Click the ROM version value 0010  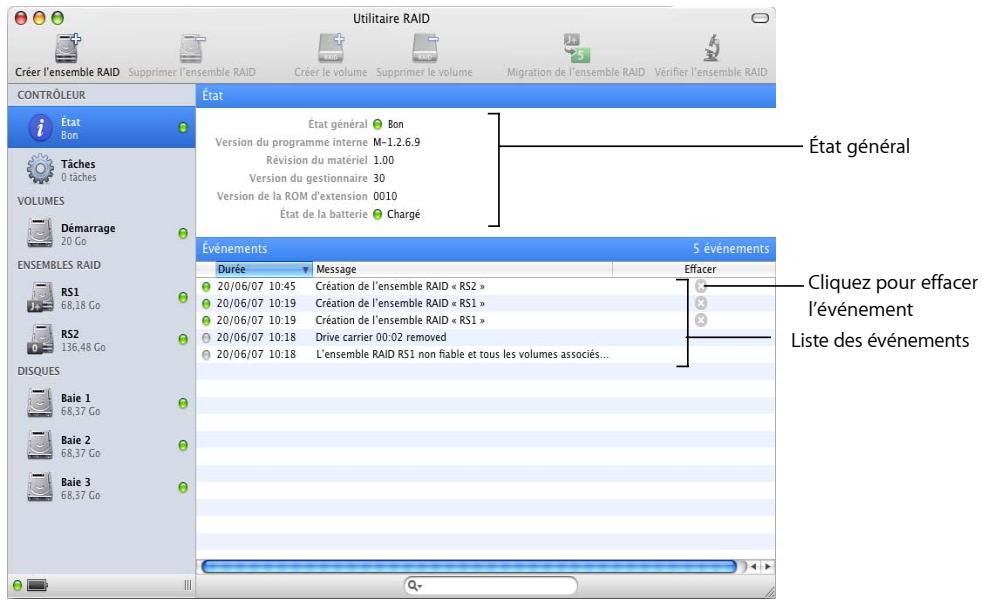click(x=385, y=196)
